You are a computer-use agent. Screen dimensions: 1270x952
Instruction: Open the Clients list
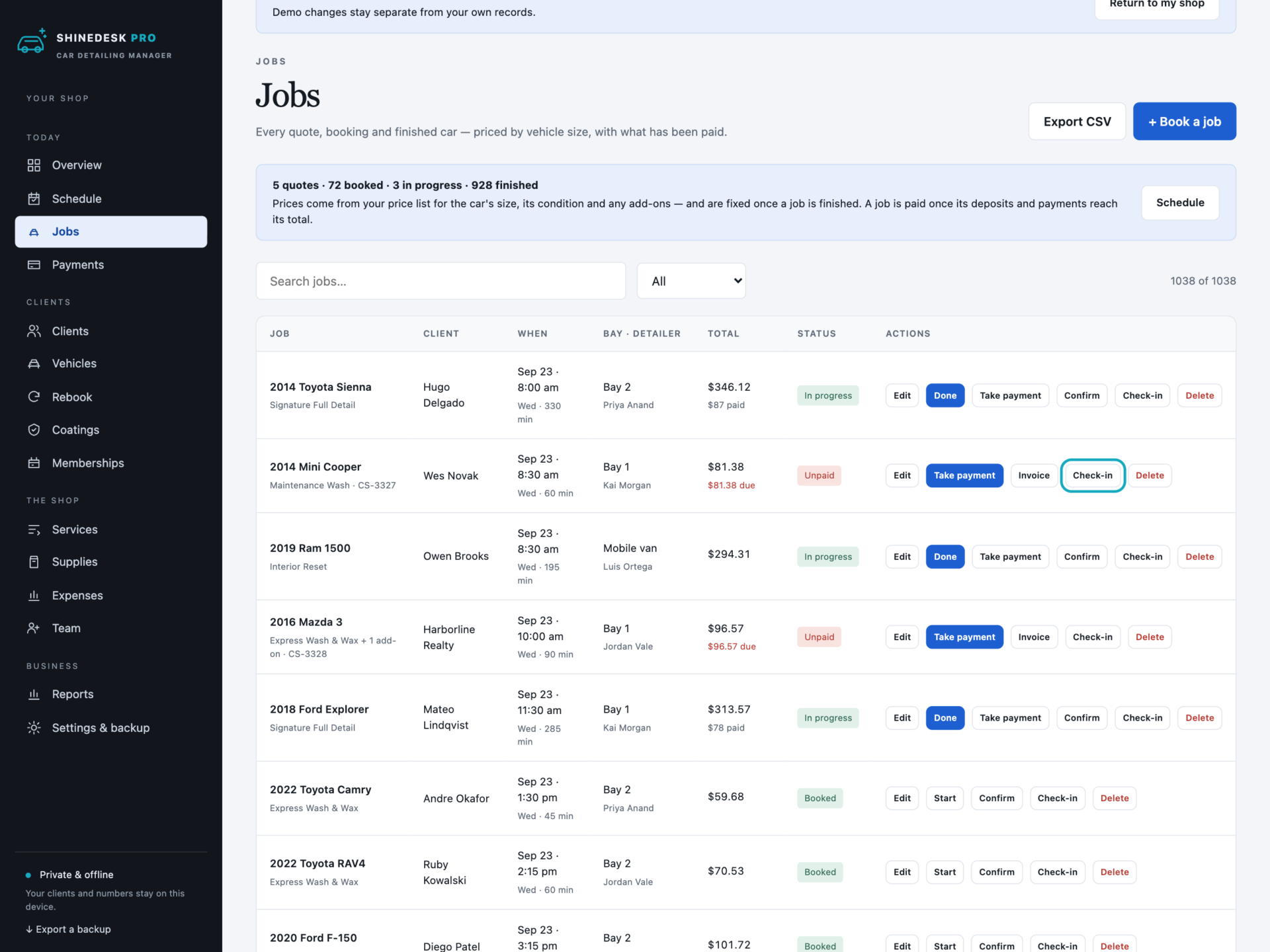[111, 331]
